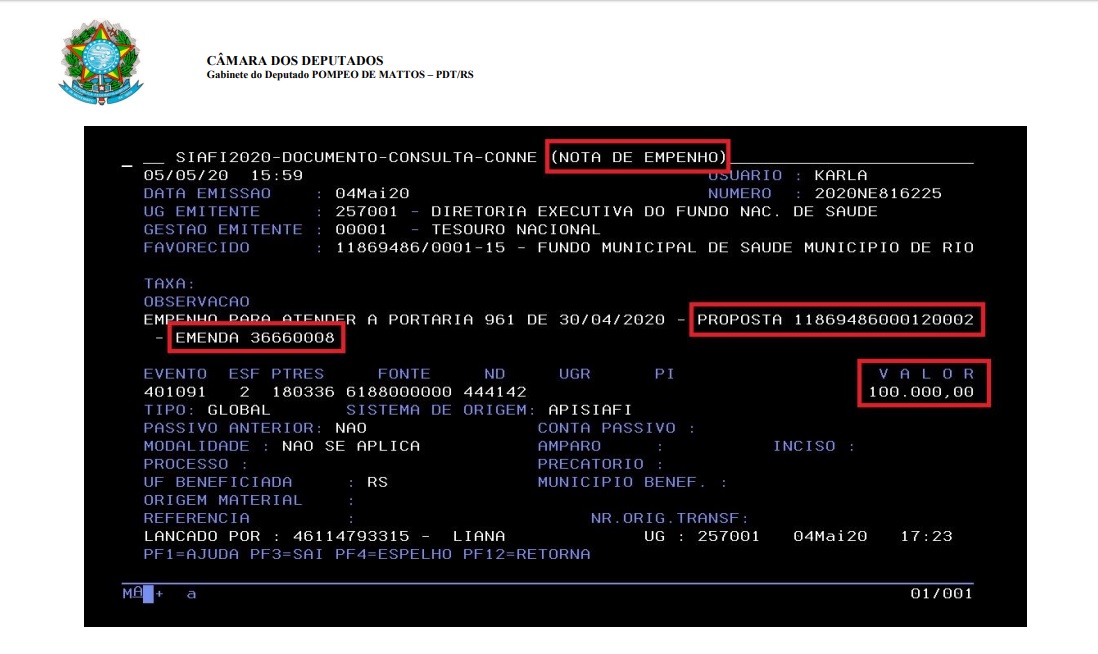The width and height of the screenshot is (1098, 654).
Task: Click PROPOSTA 11869486000120002 text
Action: point(835,320)
